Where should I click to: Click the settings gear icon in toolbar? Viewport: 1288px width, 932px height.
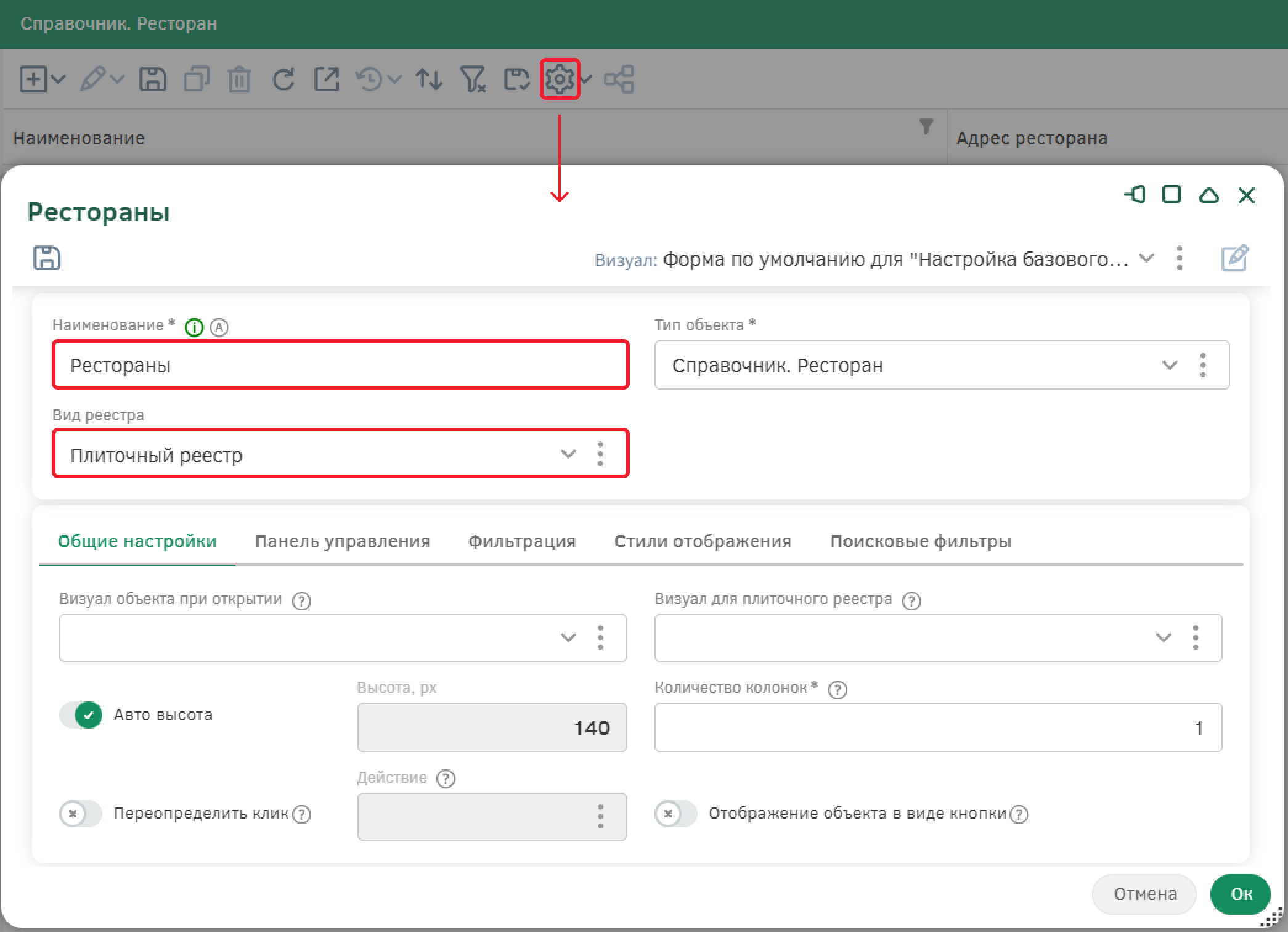tap(559, 79)
